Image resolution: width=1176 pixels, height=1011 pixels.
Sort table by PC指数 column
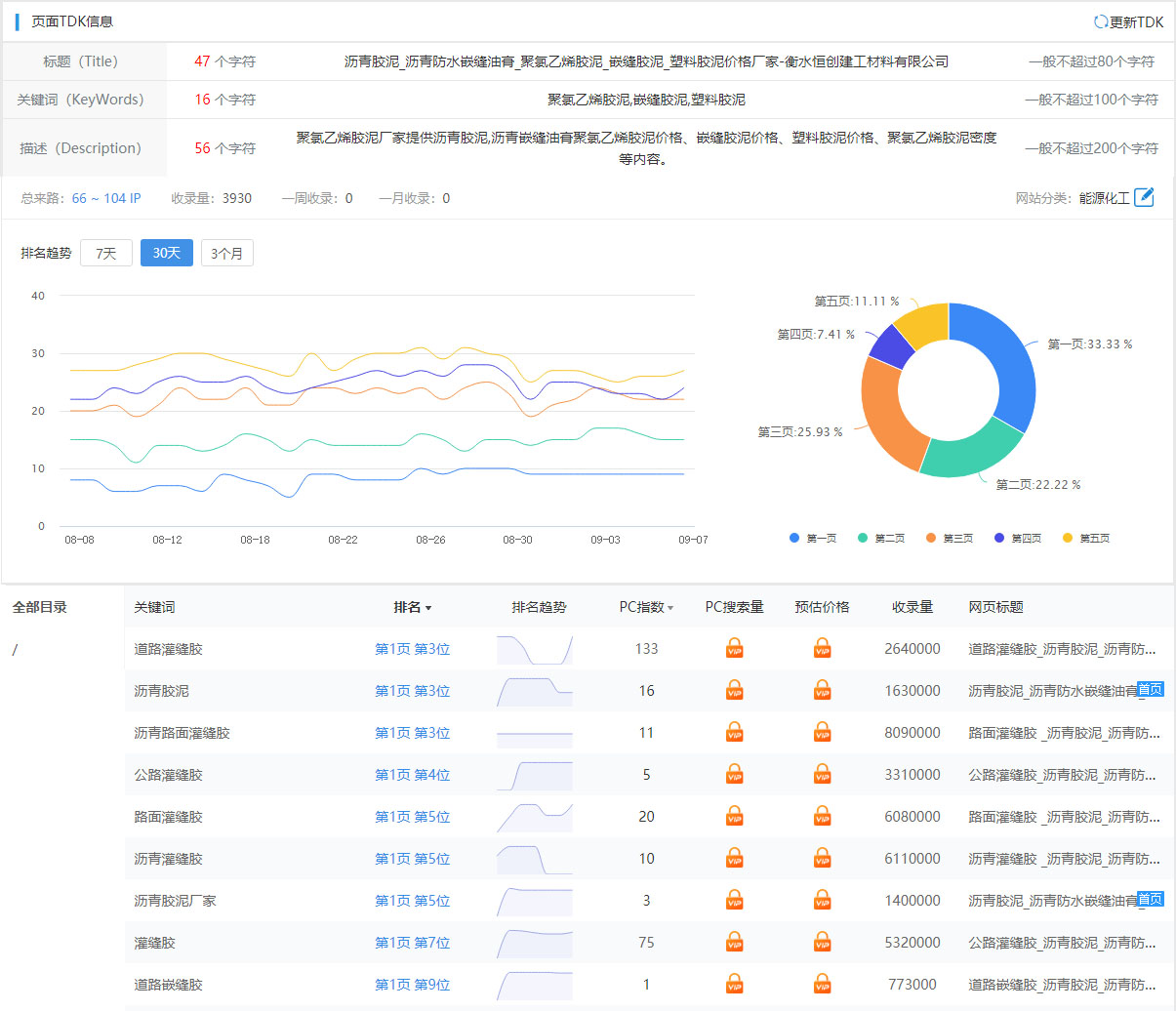coord(646,607)
